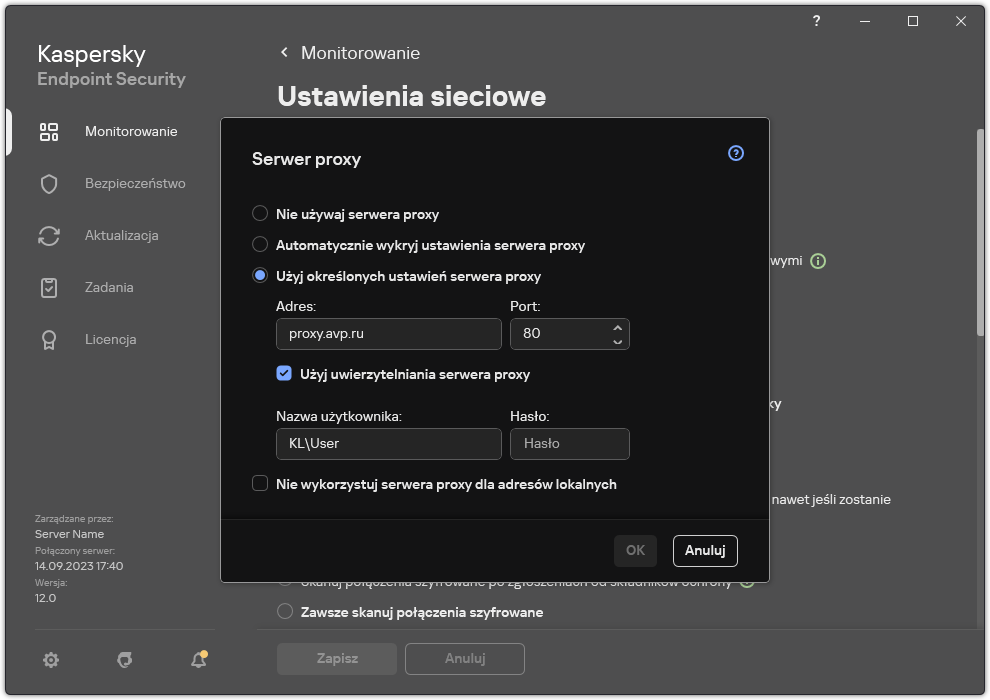The width and height of the screenshot is (990, 700).
Task: Open settings gear icon in sidebar bottom
Action: click(x=51, y=660)
